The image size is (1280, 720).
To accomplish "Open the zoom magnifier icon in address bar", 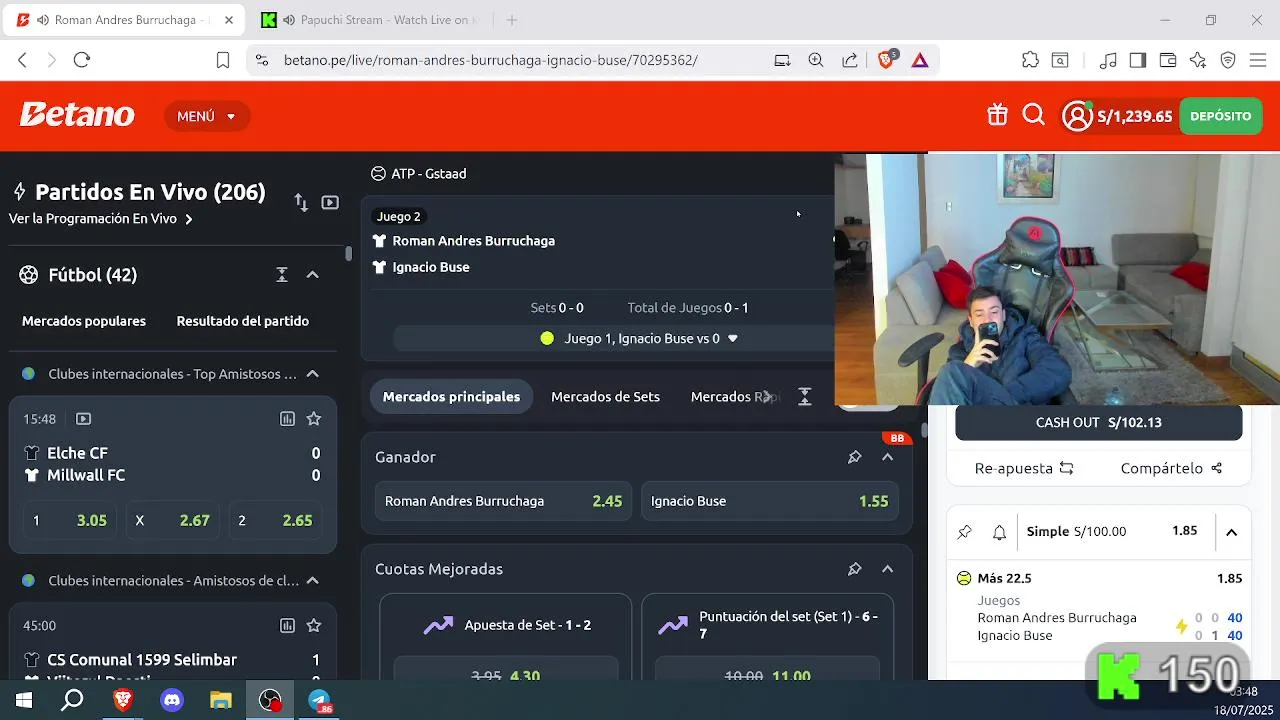I will coord(816,60).
